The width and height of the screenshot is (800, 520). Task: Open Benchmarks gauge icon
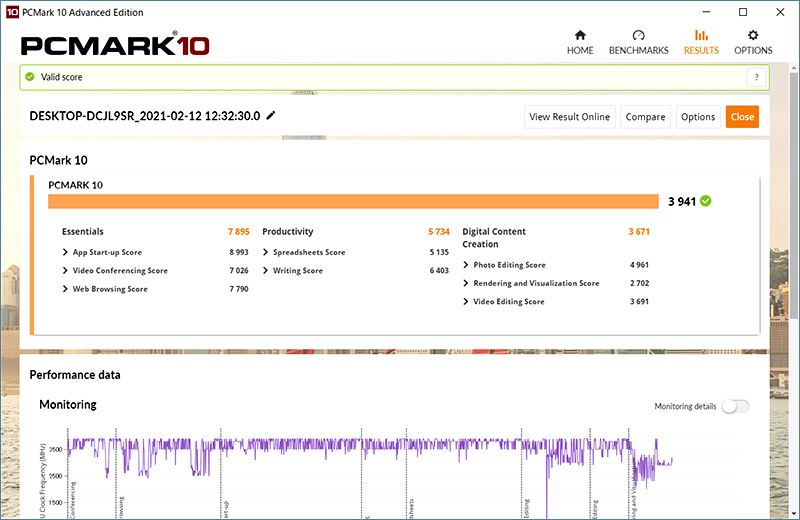[x=638, y=35]
